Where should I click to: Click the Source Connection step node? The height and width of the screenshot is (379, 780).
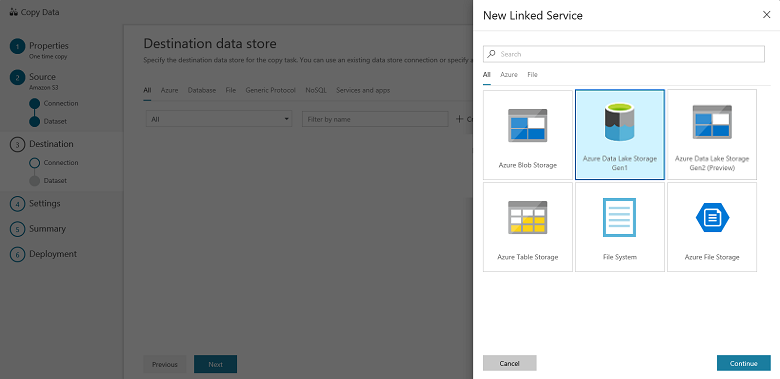tap(34, 103)
